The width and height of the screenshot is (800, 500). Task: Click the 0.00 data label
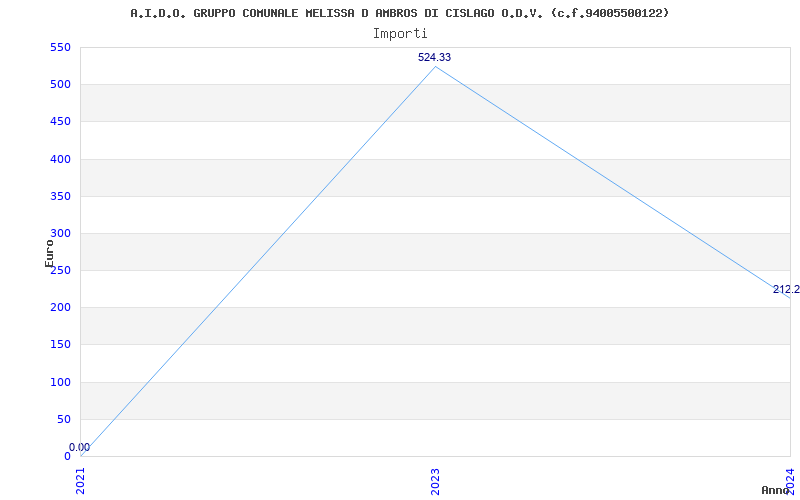[79, 447]
